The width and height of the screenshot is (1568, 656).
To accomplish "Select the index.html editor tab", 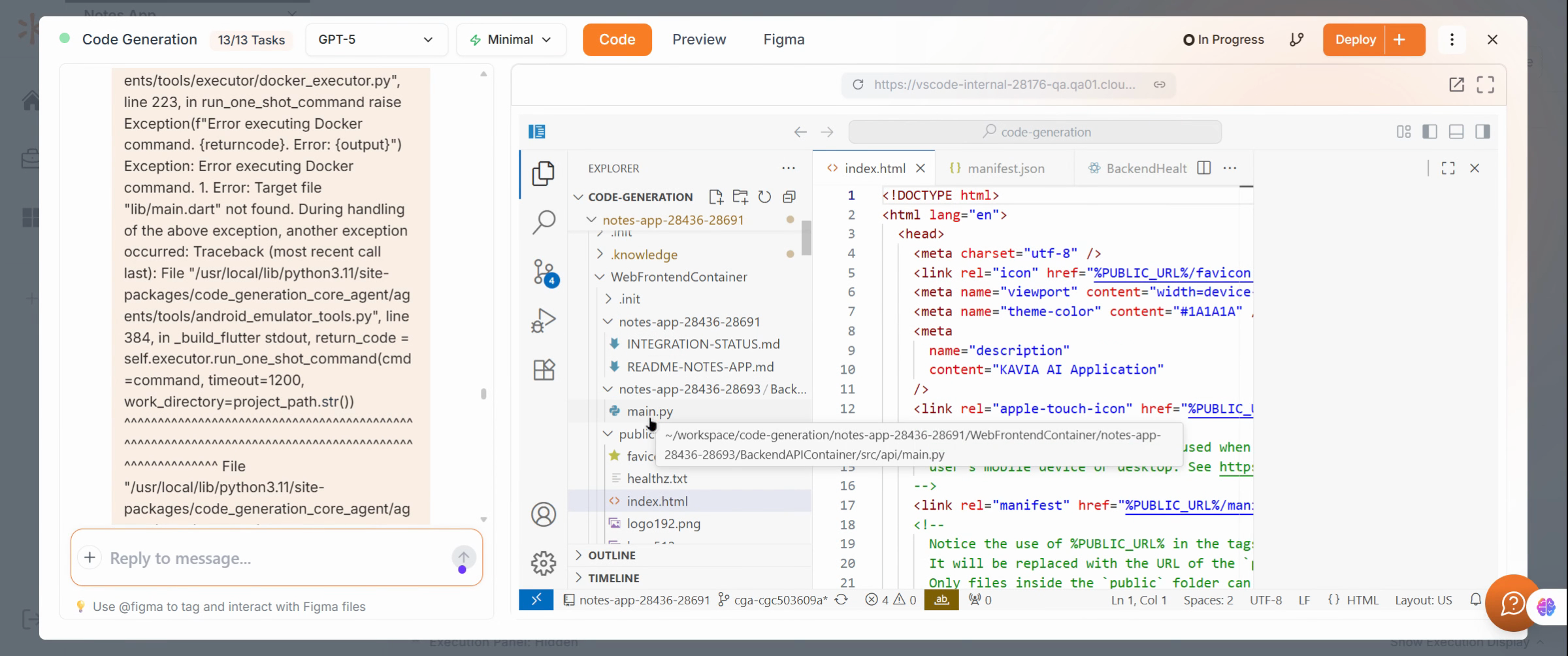I will pyautogui.click(x=874, y=168).
